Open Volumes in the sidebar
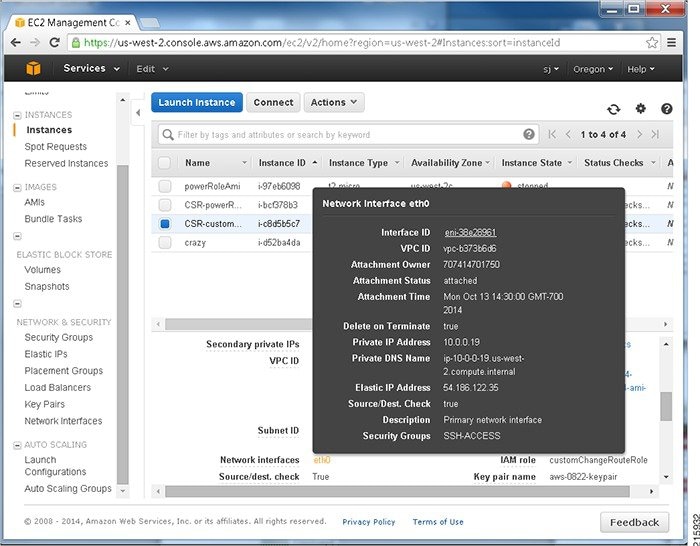The height and width of the screenshot is (546, 700). [42, 270]
